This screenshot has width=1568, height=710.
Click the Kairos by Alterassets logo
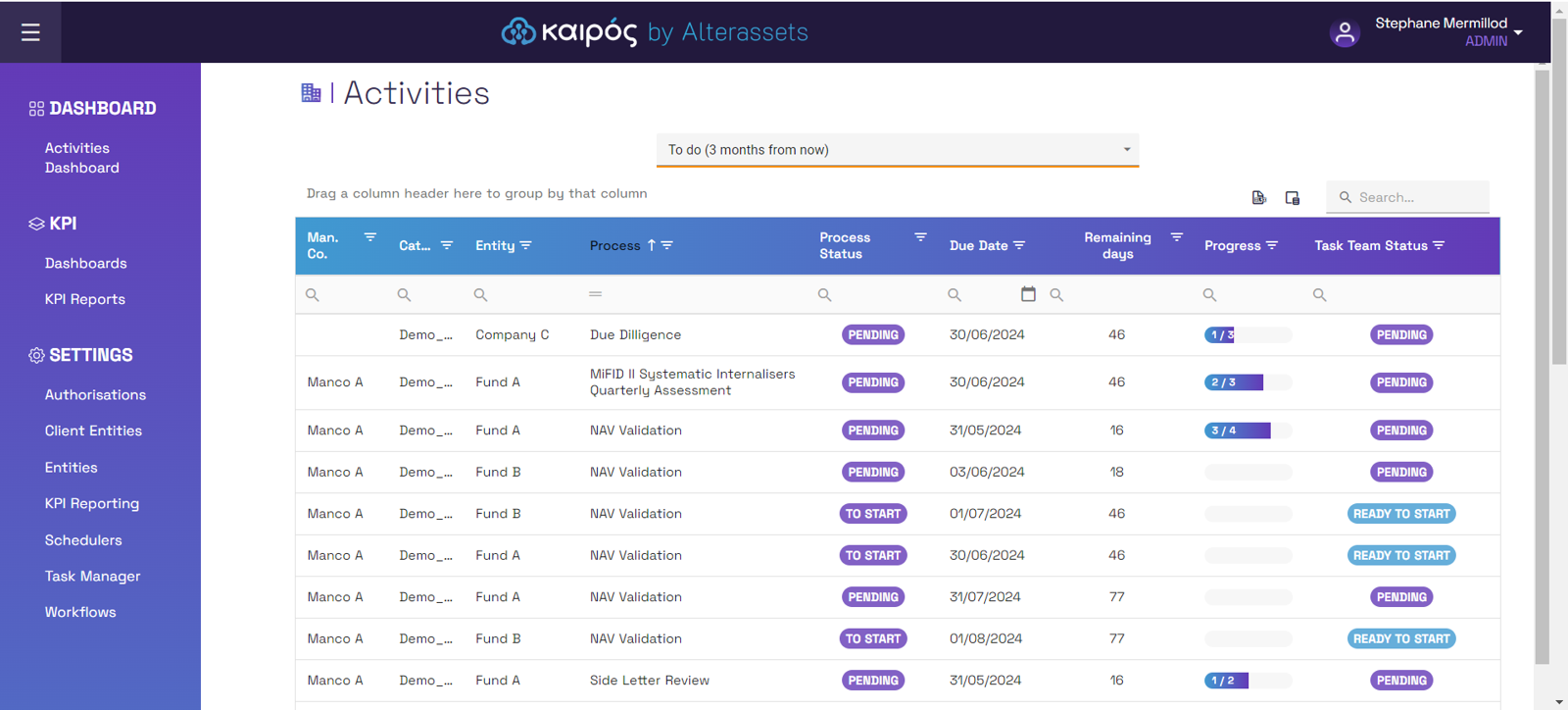655,32
